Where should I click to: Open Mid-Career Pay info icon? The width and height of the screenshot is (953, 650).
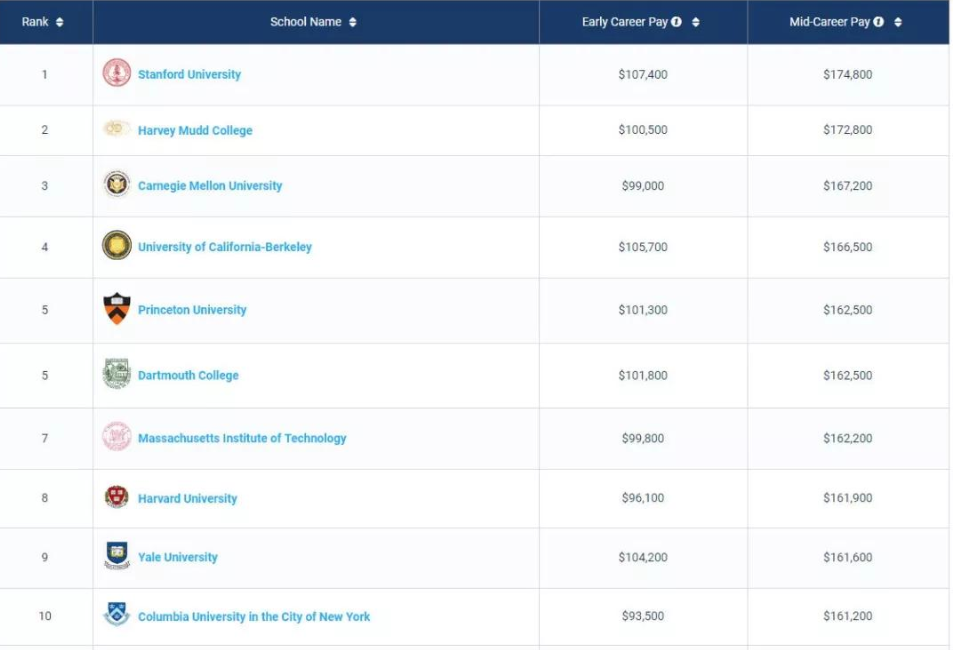coord(878,22)
